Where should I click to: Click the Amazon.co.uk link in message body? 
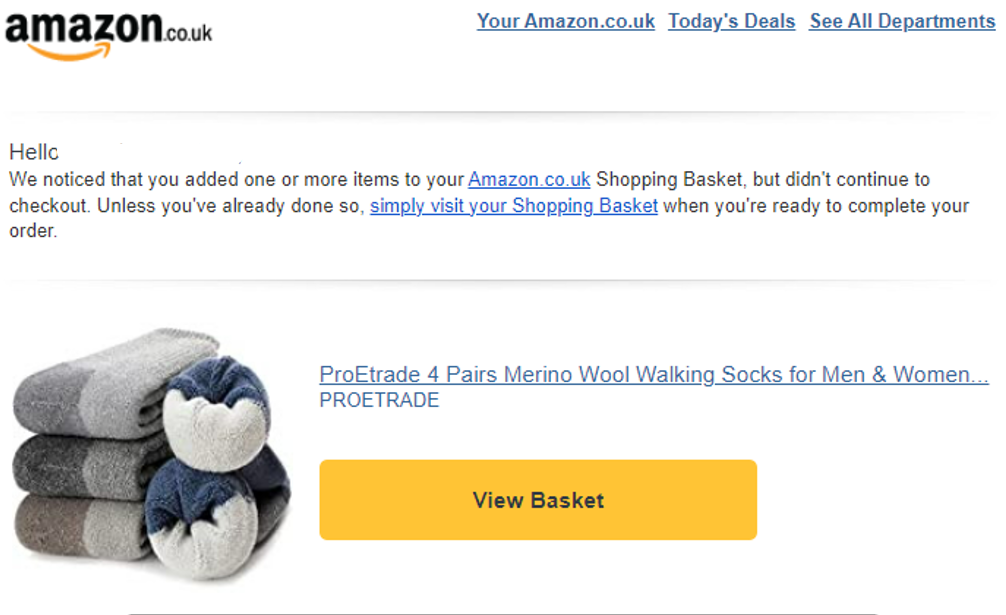click(529, 179)
